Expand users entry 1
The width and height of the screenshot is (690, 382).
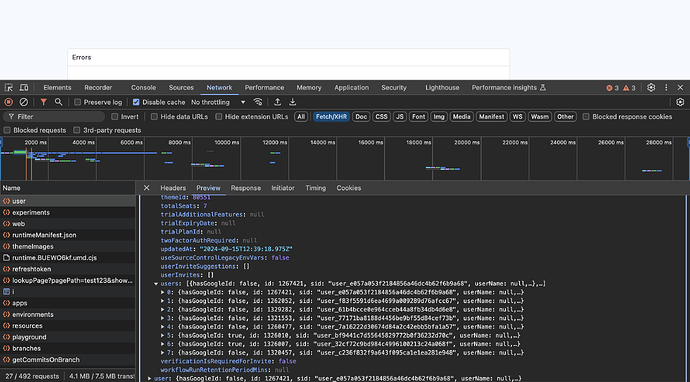point(162,301)
